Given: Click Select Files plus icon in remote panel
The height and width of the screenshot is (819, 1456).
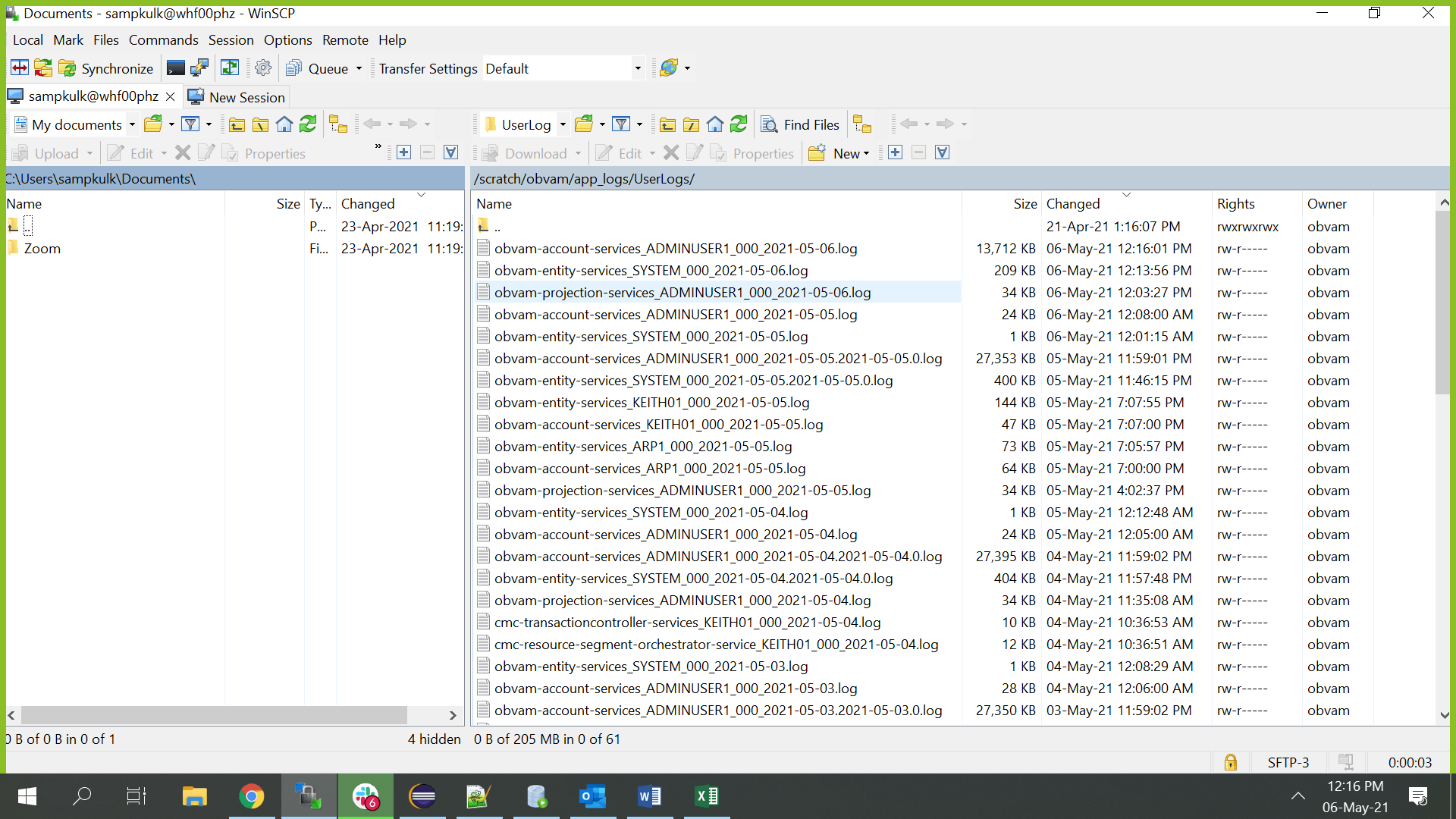Looking at the screenshot, I should click(896, 153).
